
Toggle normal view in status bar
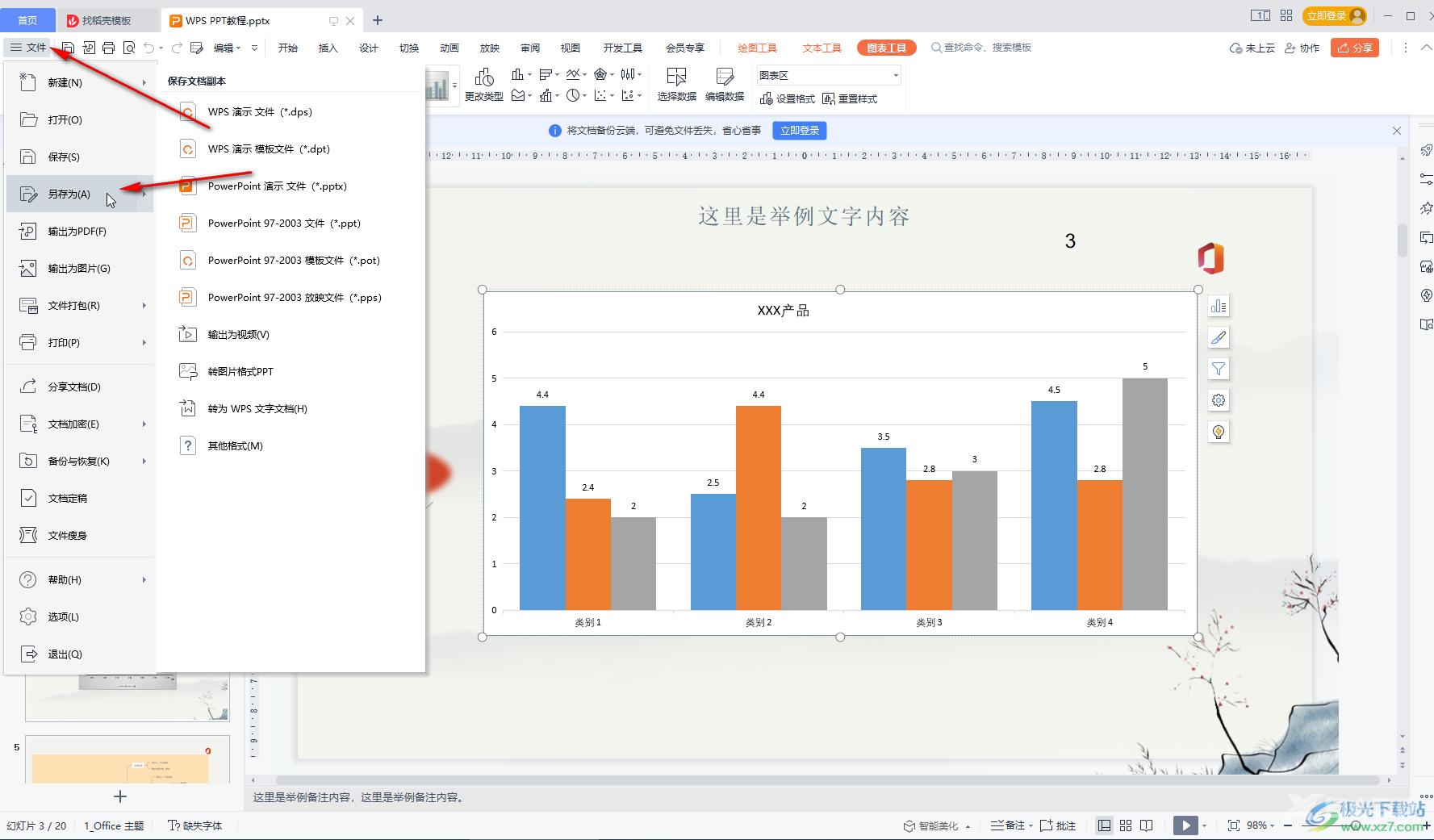point(1104,825)
